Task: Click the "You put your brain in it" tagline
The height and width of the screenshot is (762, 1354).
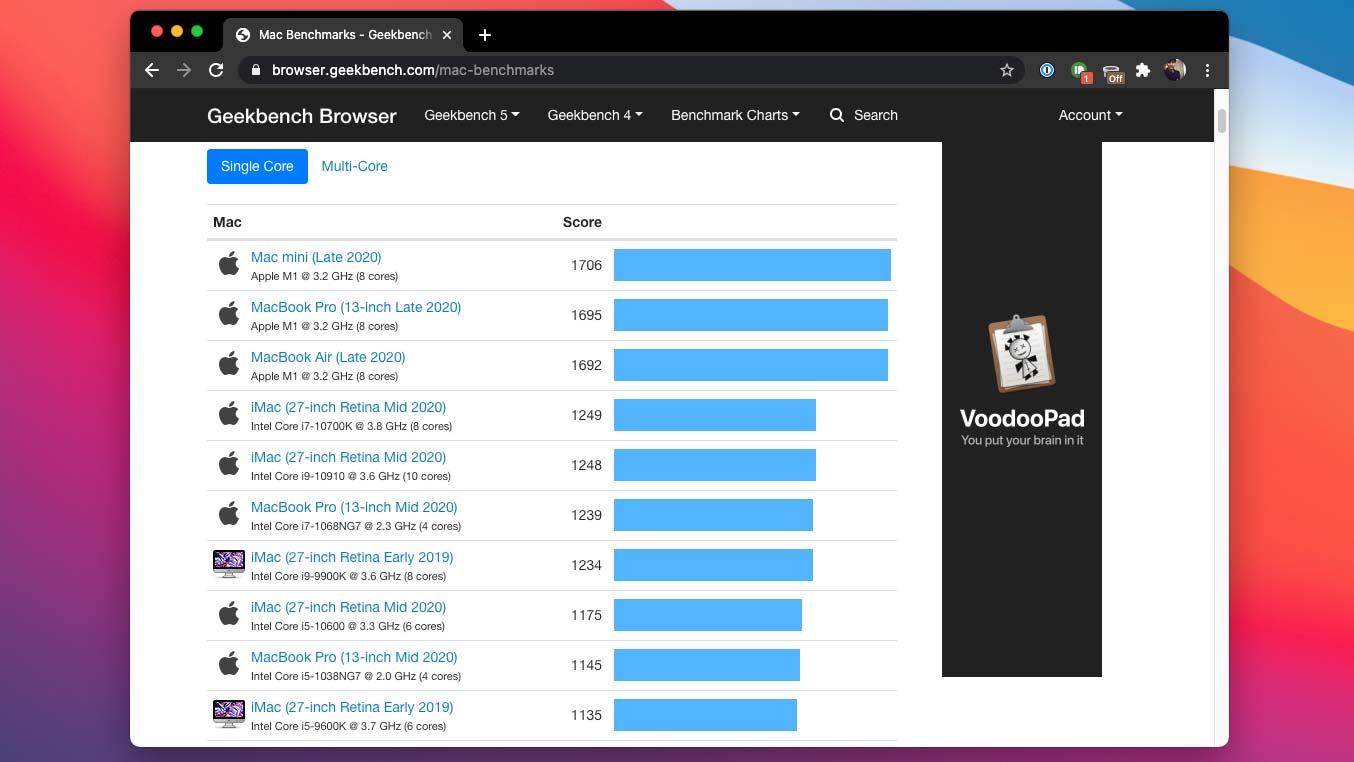Action: pyautogui.click(x=1022, y=440)
